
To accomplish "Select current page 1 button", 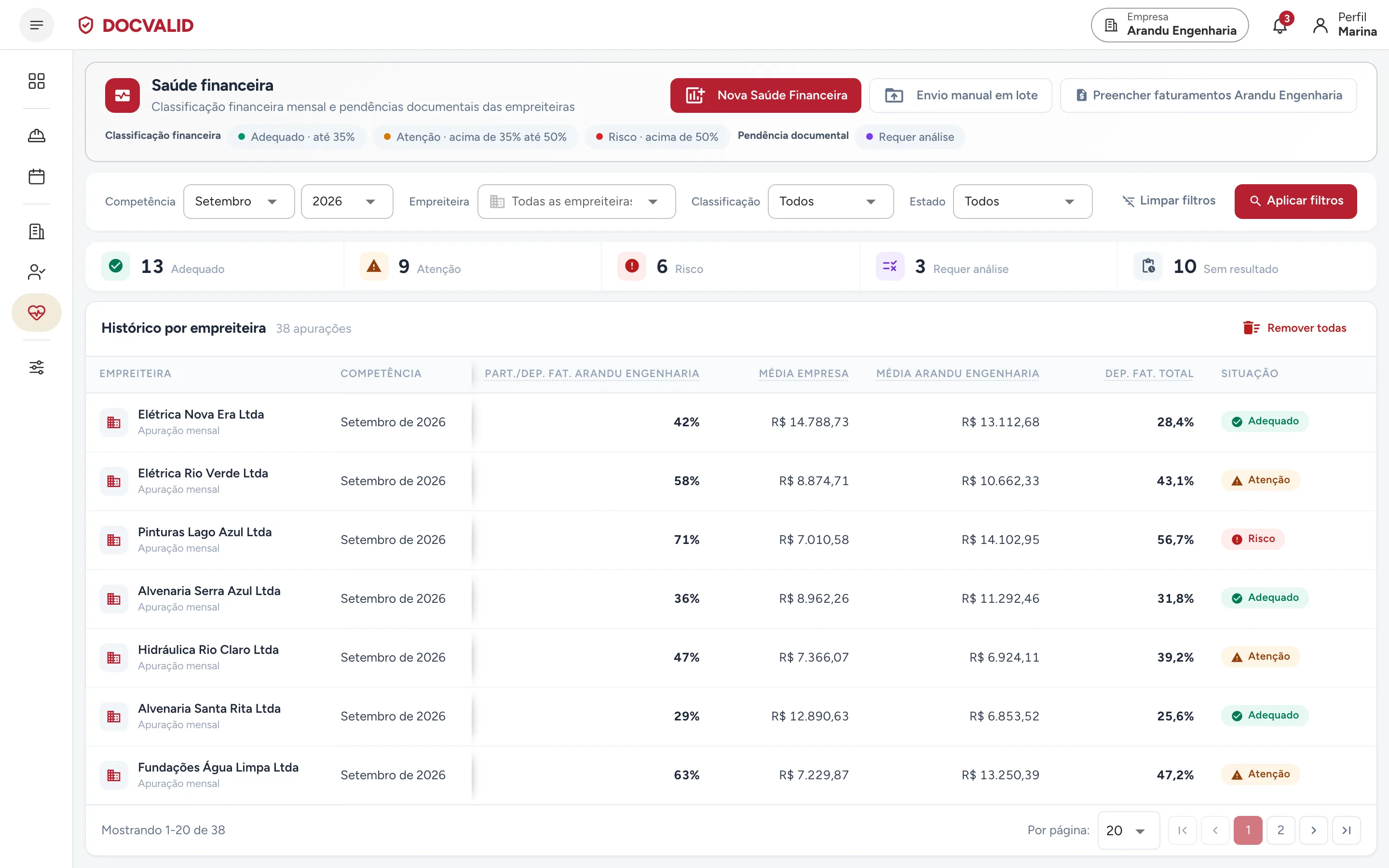I will click(1248, 830).
